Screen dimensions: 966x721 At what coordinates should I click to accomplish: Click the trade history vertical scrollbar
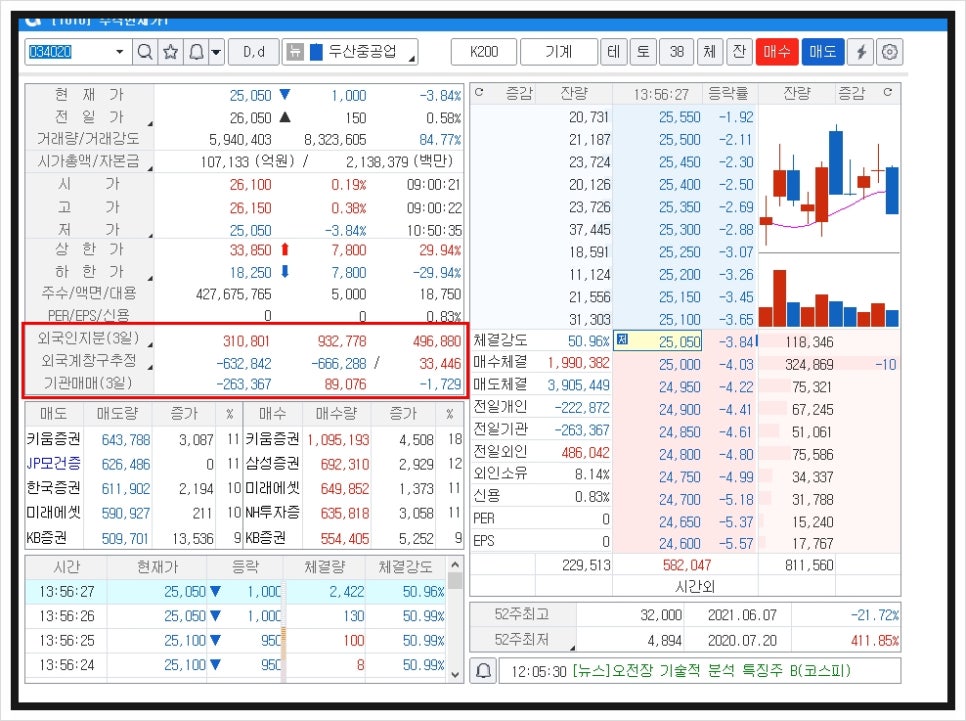coord(456,628)
